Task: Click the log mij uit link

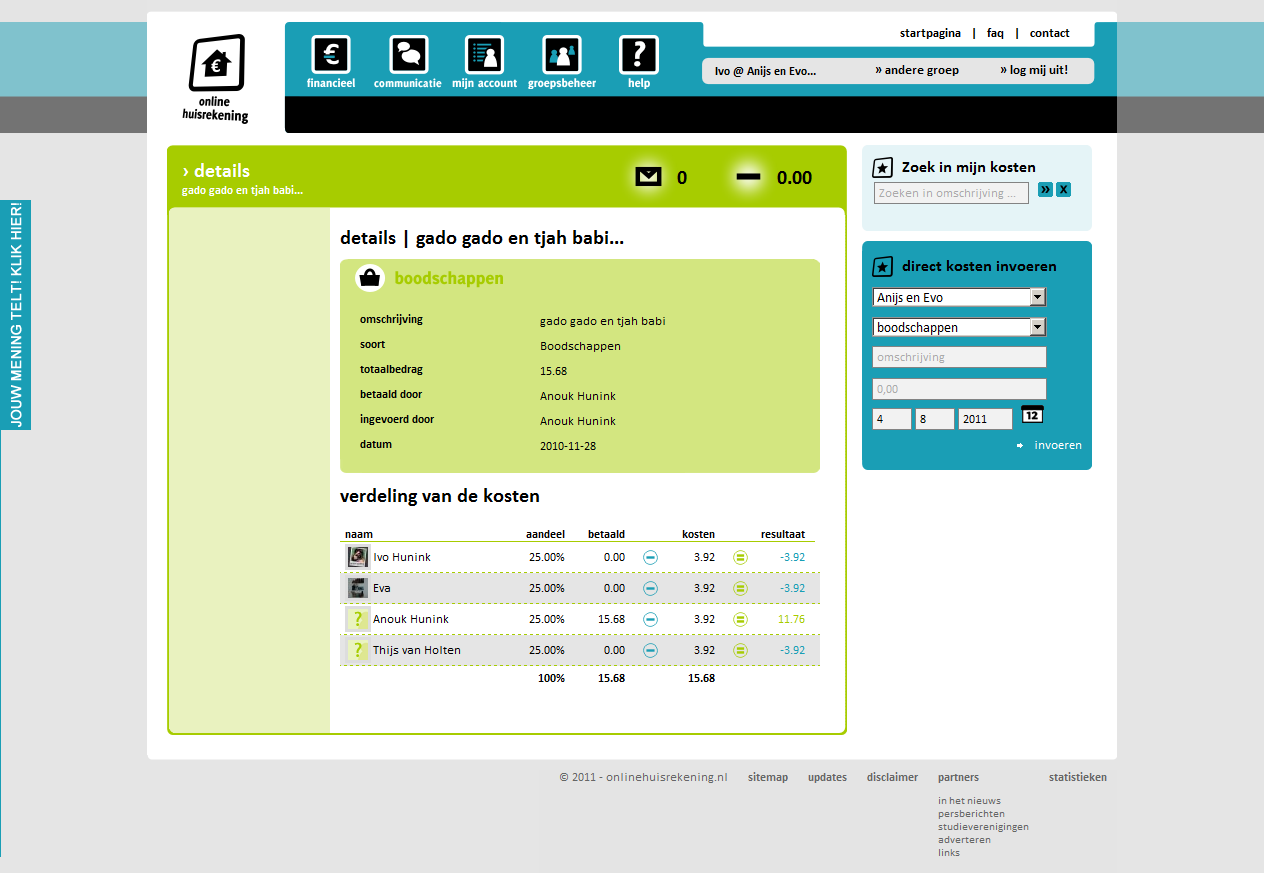Action: [1034, 70]
